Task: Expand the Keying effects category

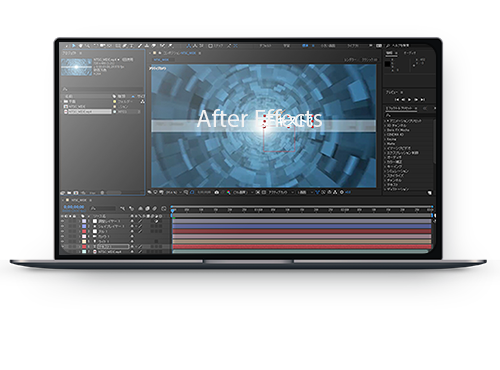Action: [x=385, y=139]
